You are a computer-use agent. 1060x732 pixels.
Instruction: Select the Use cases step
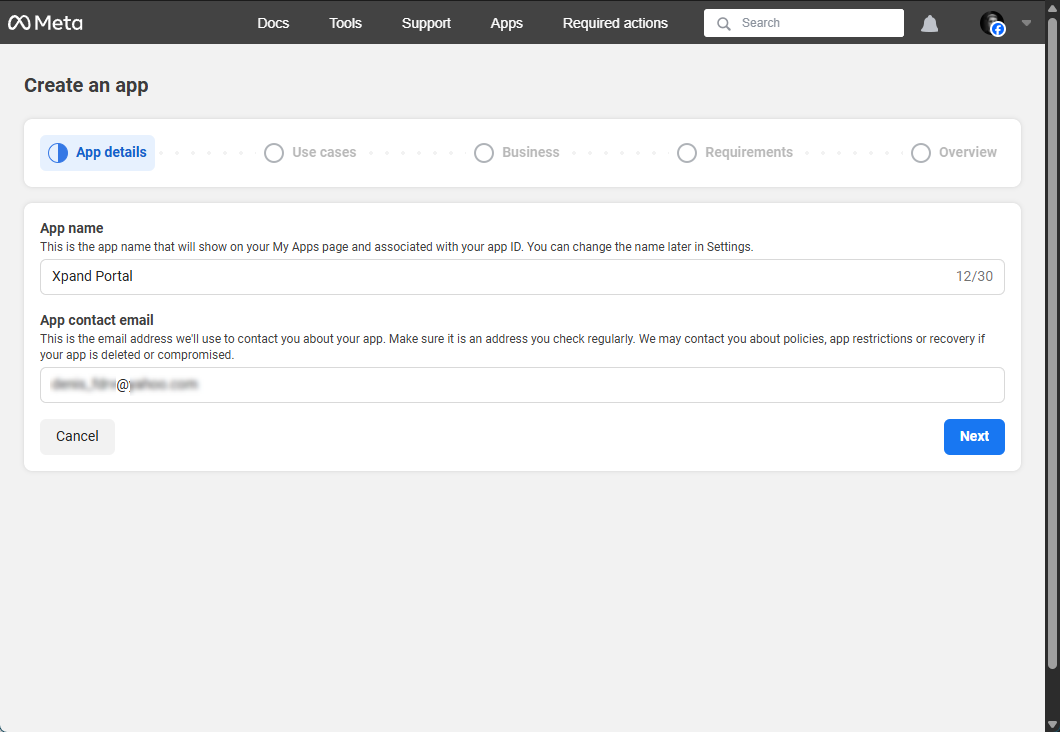310,153
